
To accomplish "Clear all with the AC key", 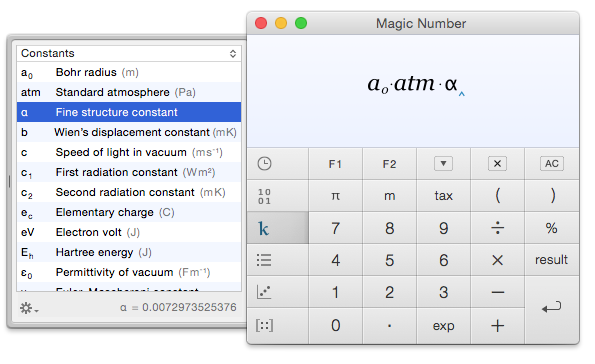I will coord(552,164).
